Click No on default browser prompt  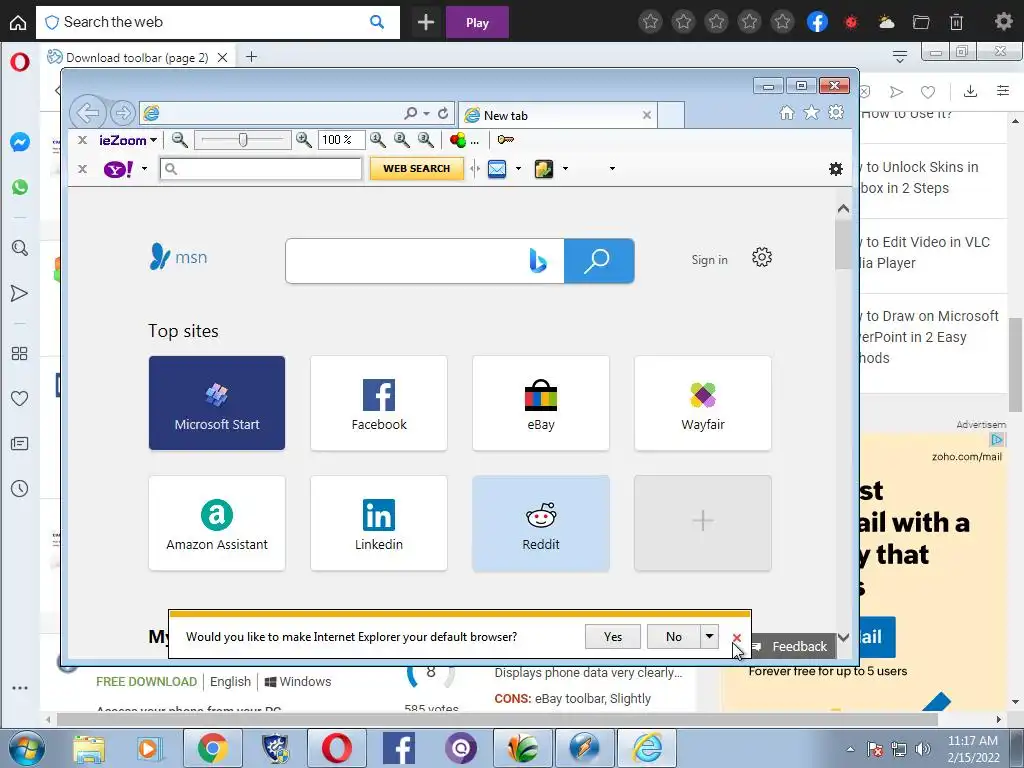point(674,637)
